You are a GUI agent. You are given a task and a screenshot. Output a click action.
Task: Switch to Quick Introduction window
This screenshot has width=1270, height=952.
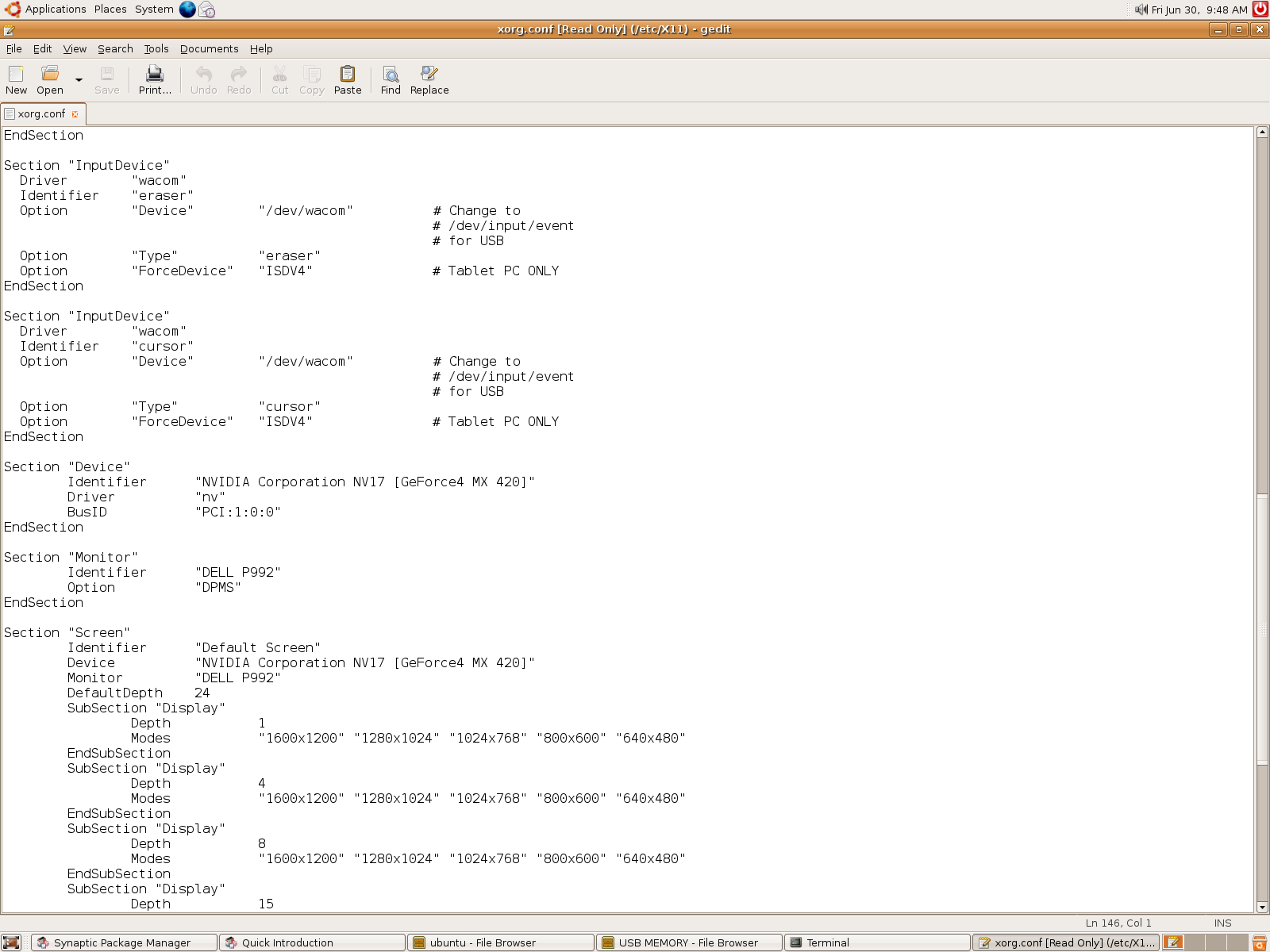312,942
